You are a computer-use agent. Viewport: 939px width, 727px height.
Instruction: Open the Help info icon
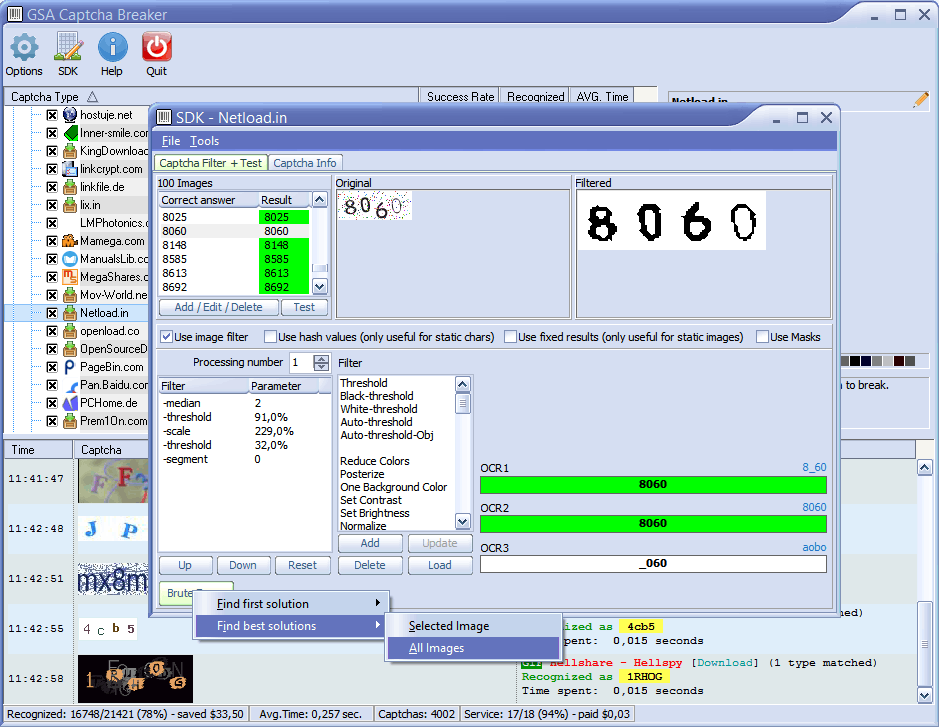(112, 47)
